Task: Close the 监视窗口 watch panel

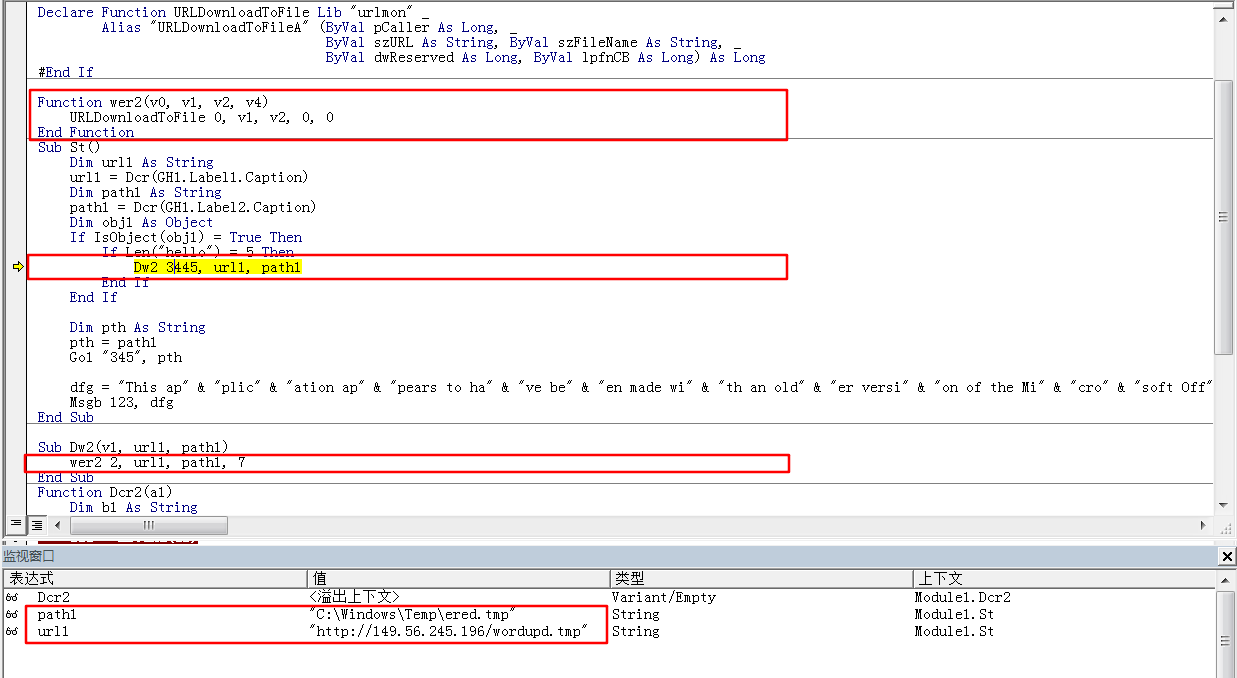Action: [x=1227, y=556]
